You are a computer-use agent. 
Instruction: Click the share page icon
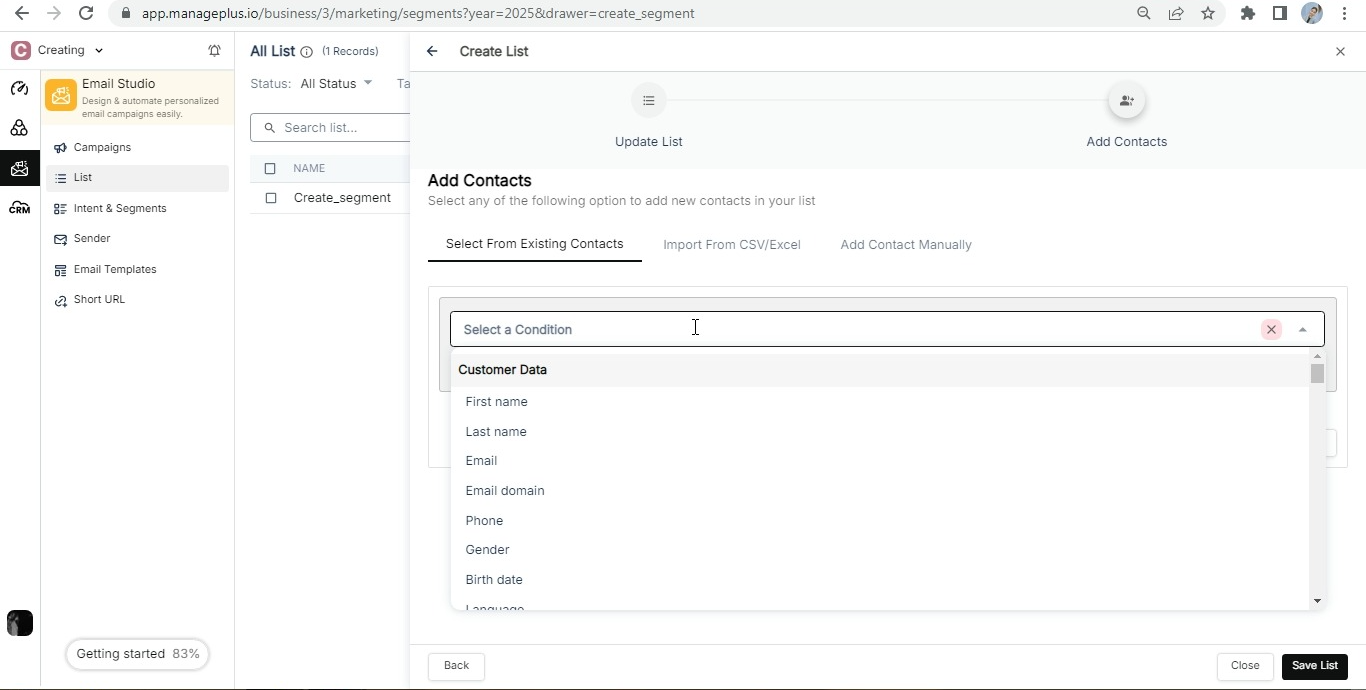click(x=1176, y=14)
